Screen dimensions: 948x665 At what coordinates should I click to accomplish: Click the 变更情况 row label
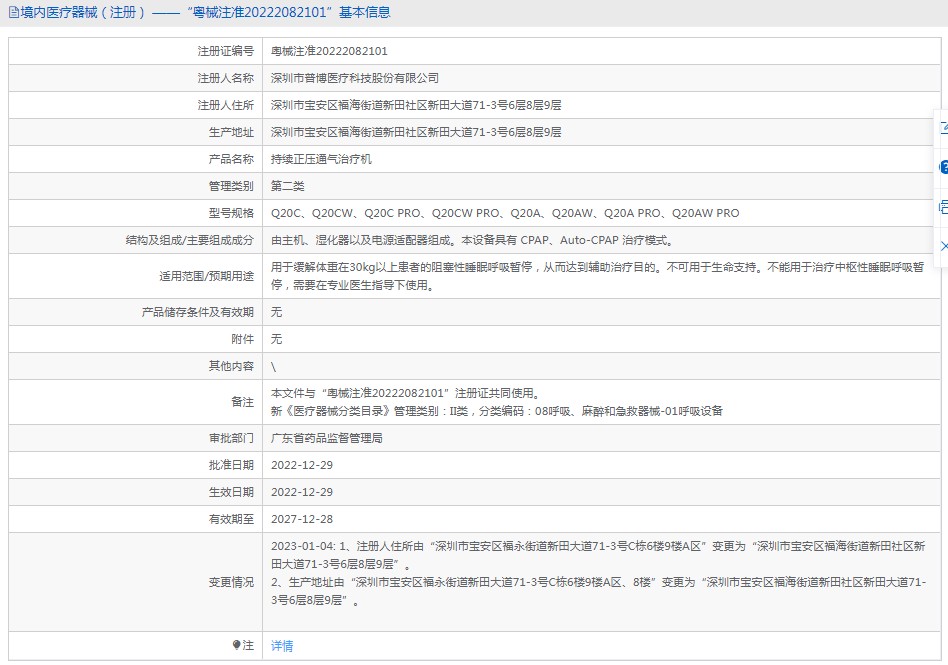[231, 582]
